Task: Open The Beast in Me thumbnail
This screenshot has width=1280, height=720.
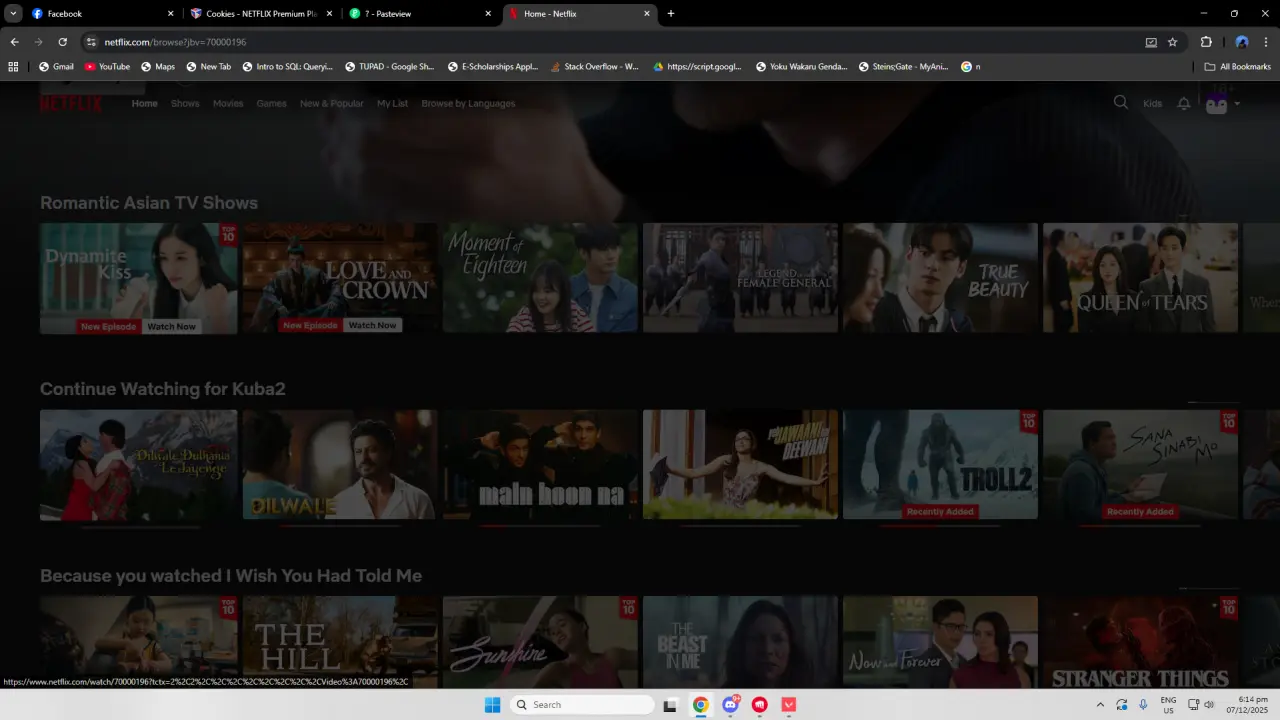Action: [x=740, y=642]
